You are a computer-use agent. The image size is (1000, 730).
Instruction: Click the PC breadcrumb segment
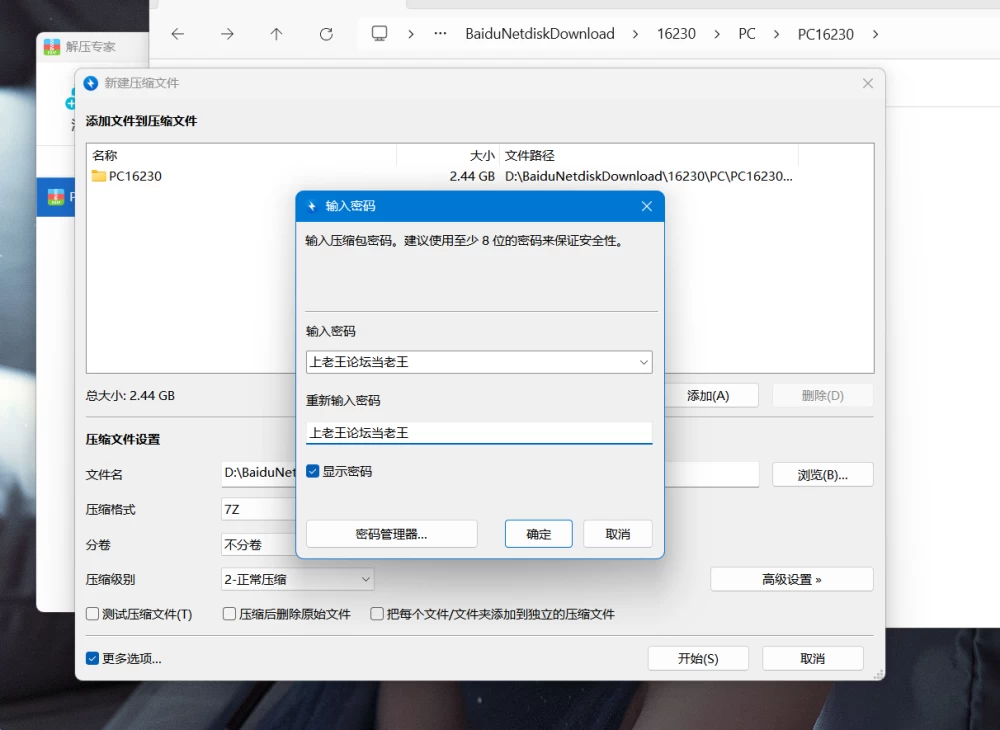[747, 34]
